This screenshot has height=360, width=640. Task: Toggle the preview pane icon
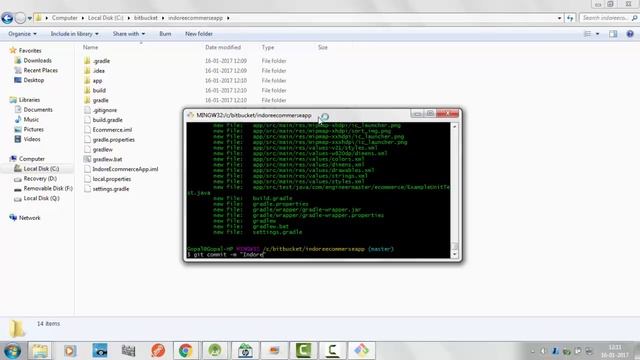[613, 34]
